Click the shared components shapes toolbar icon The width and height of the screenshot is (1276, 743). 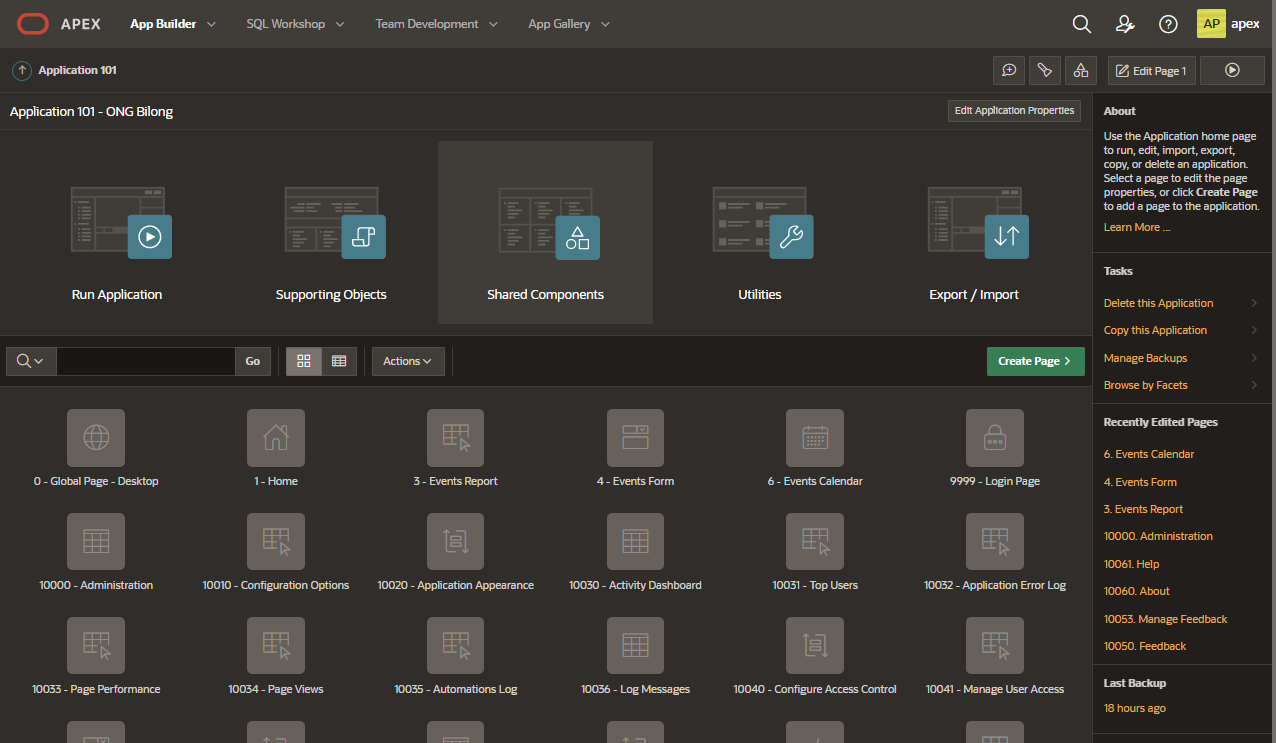pos(1080,70)
